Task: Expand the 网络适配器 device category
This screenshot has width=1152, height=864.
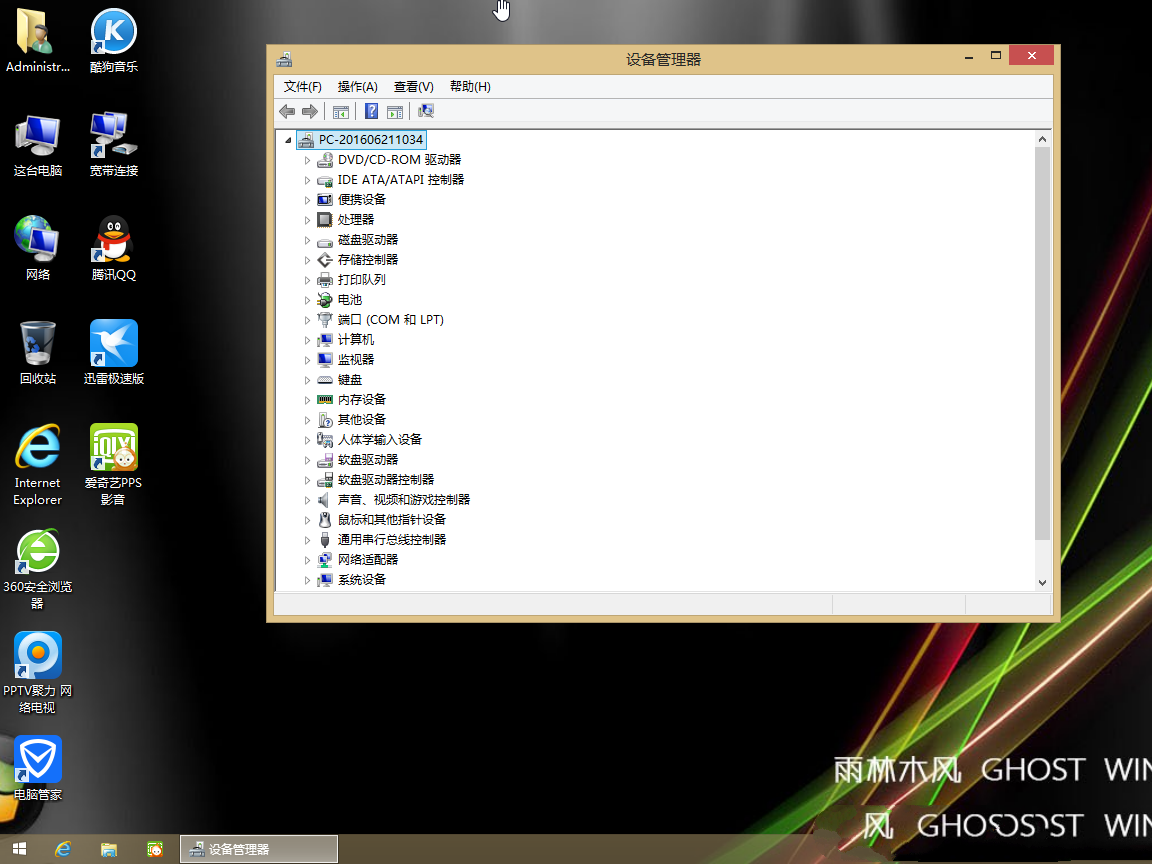Action: pos(307,559)
